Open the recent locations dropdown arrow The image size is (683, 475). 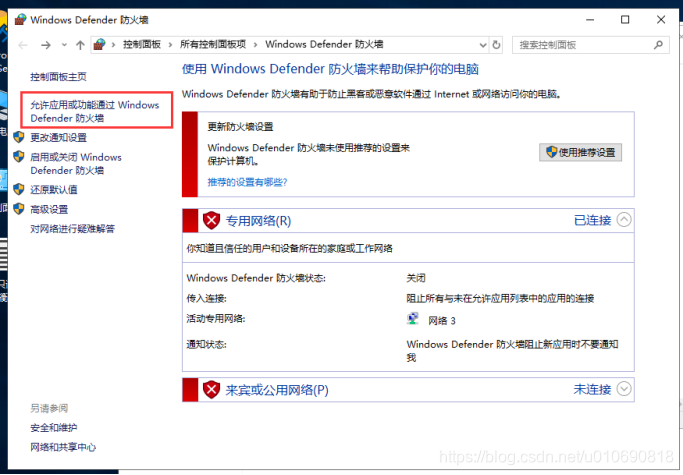[x=64, y=44]
